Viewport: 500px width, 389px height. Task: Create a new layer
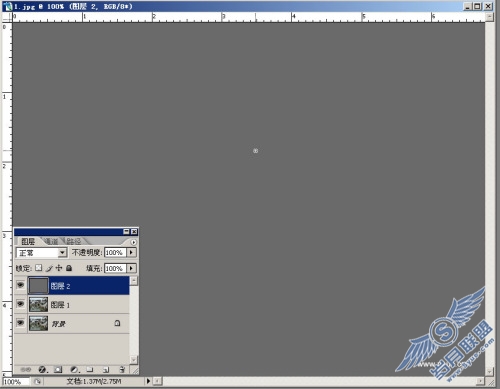coord(106,369)
